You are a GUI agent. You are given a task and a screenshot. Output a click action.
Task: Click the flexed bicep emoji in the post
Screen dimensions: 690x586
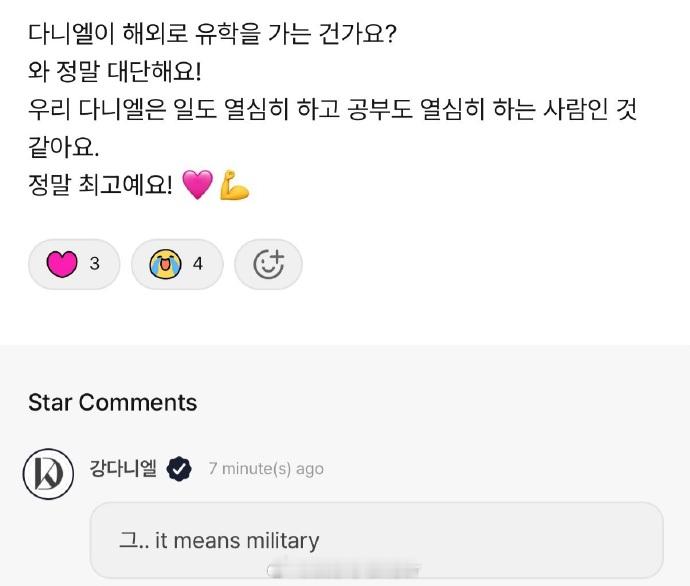pos(233,186)
